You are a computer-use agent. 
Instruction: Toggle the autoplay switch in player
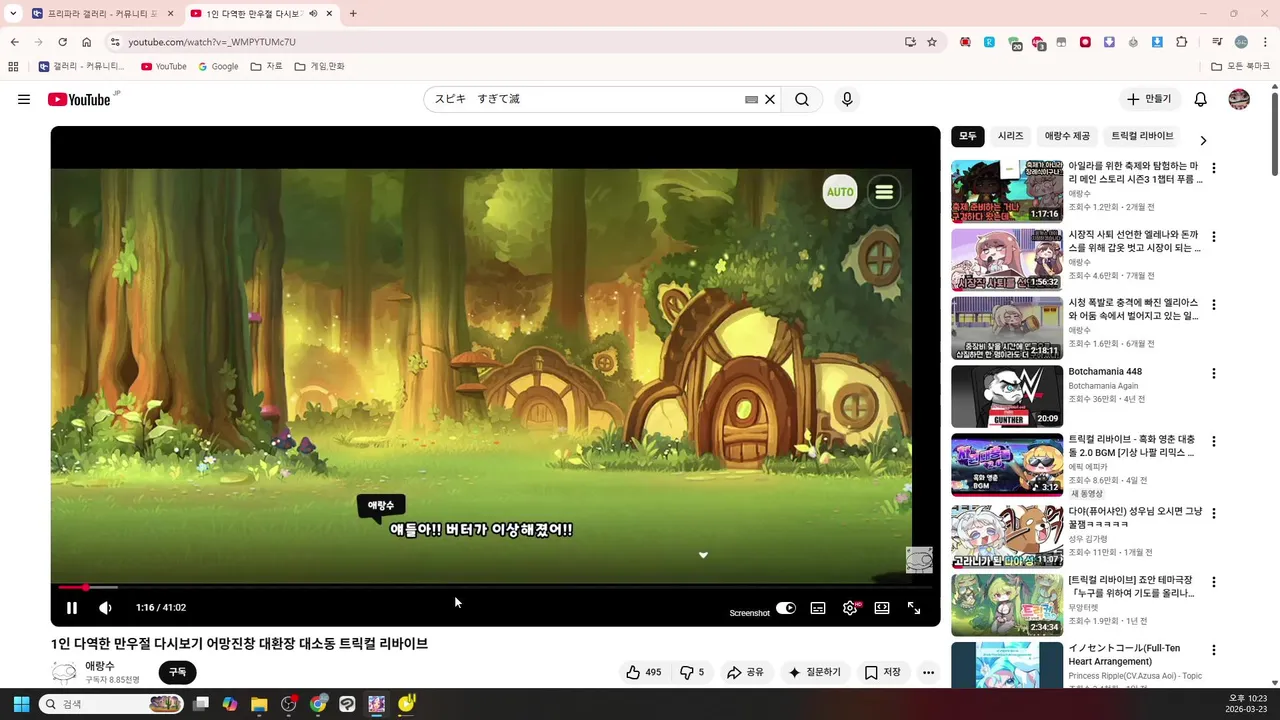click(786, 607)
